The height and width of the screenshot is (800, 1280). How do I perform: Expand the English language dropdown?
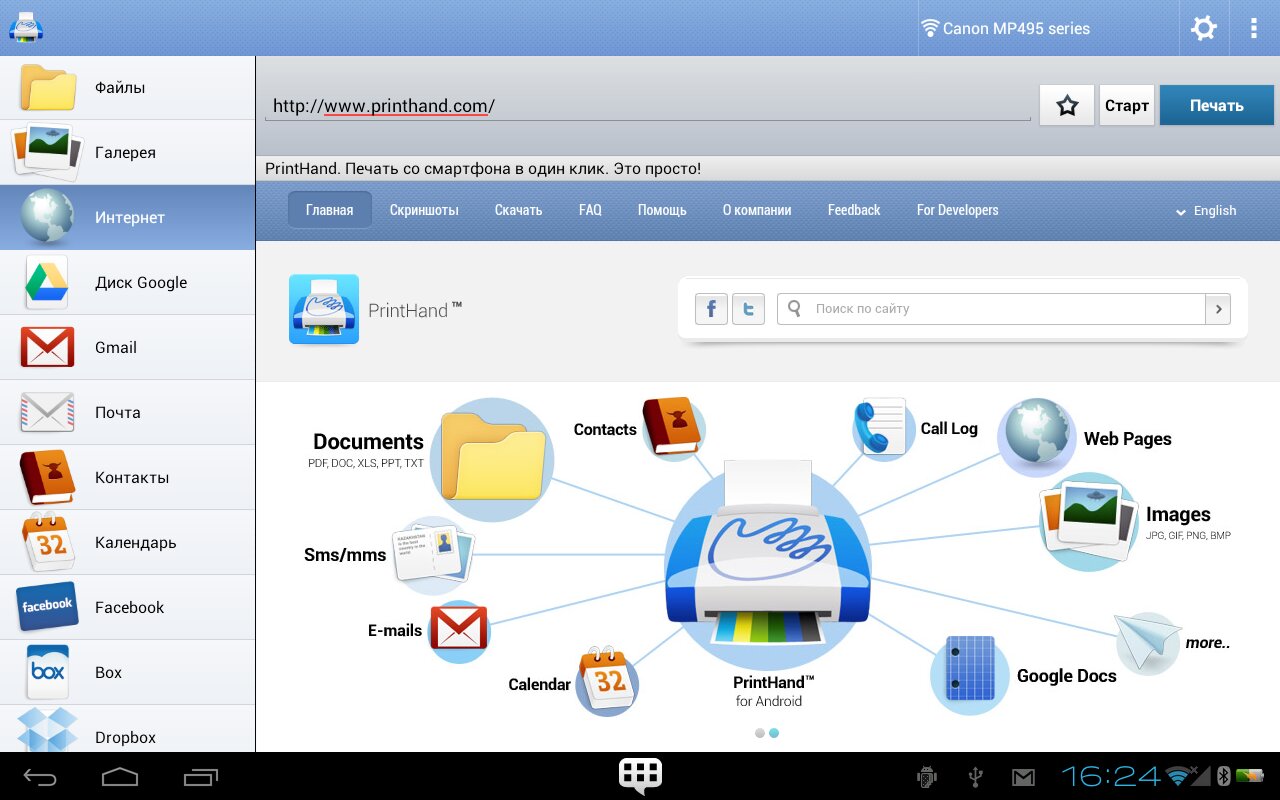click(1206, 211)
